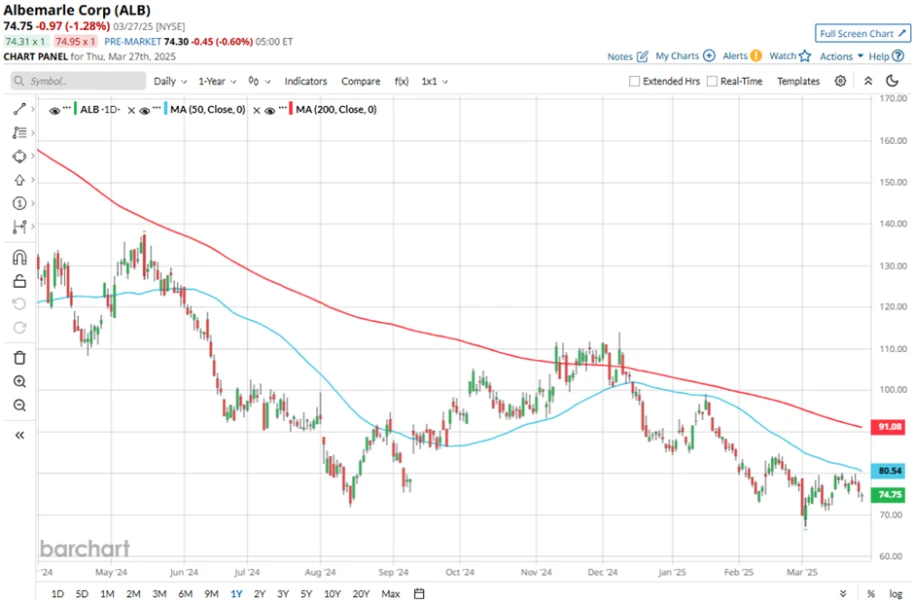Open the Fibonacci/lines tool group
The image size is (914, 600).
19,133
